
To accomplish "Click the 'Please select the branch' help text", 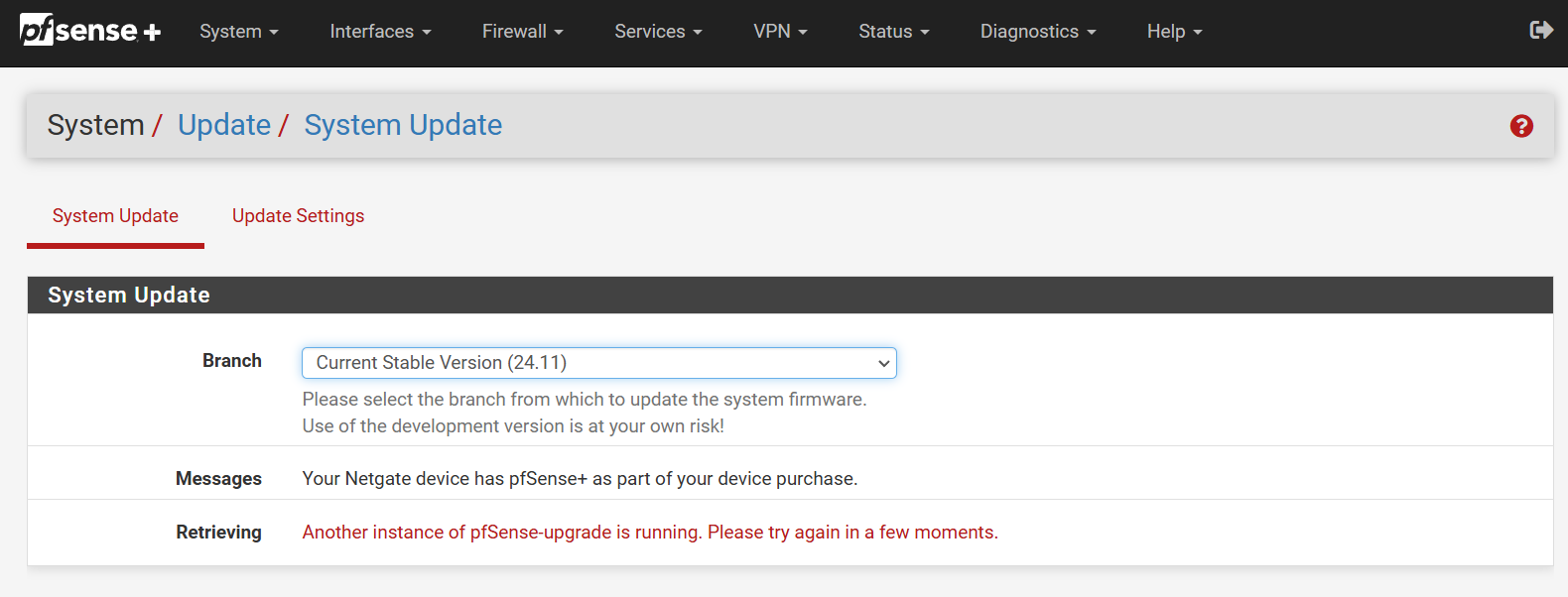I will tap(585, 400).
